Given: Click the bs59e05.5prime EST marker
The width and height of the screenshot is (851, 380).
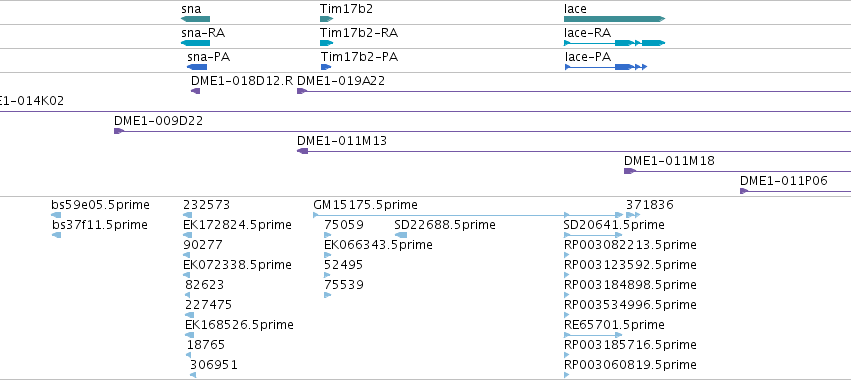Looking at the screenshot, I should (x=56, y=215).
